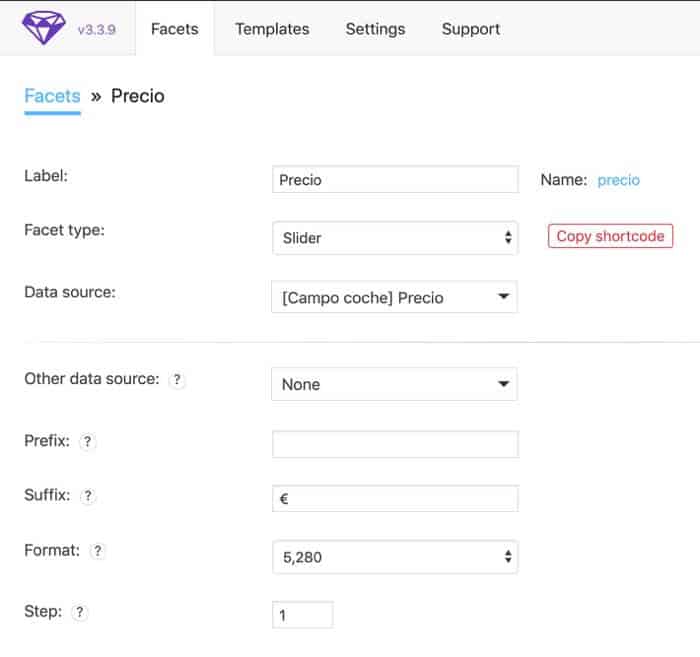Switch to the Templates tab
This screenshot has width=700, height=657.
pyautogui.click(x=272, y=29)
